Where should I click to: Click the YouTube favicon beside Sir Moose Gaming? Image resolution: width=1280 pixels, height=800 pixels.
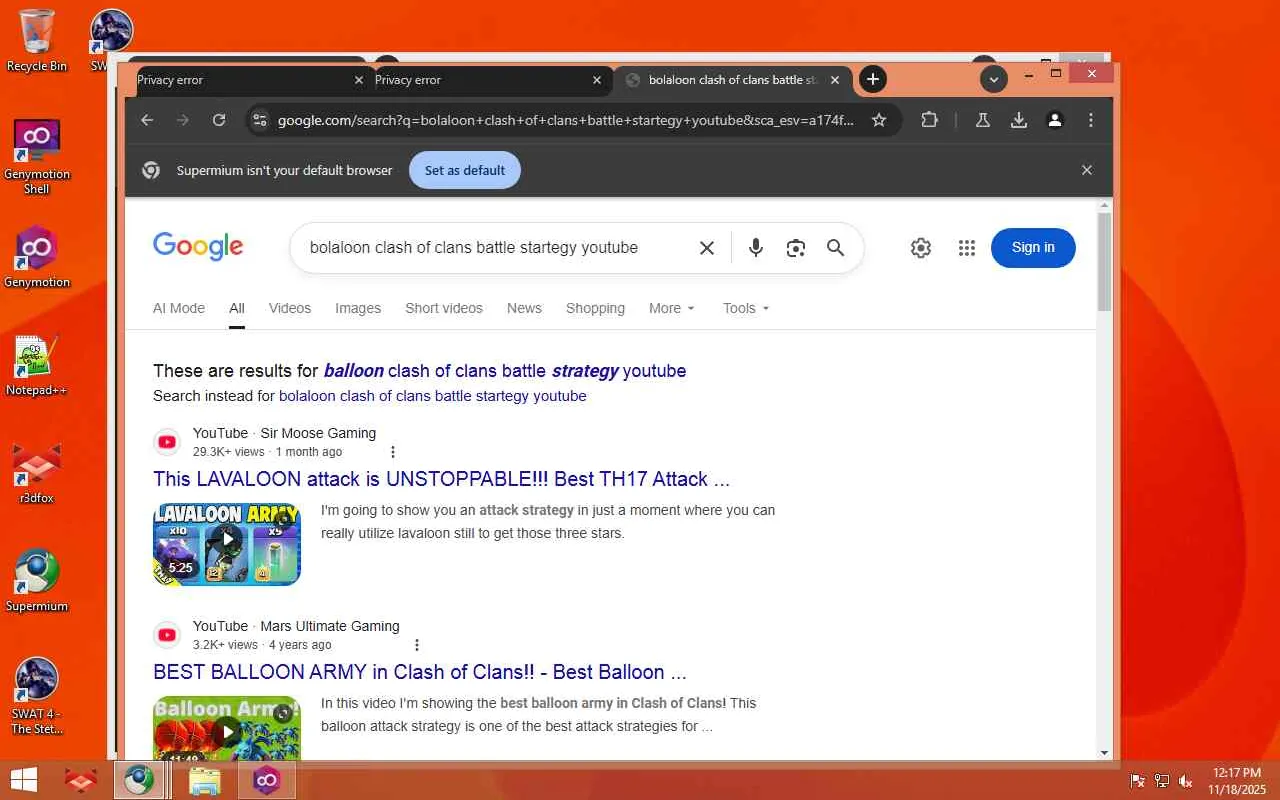(x=167, y=442)
